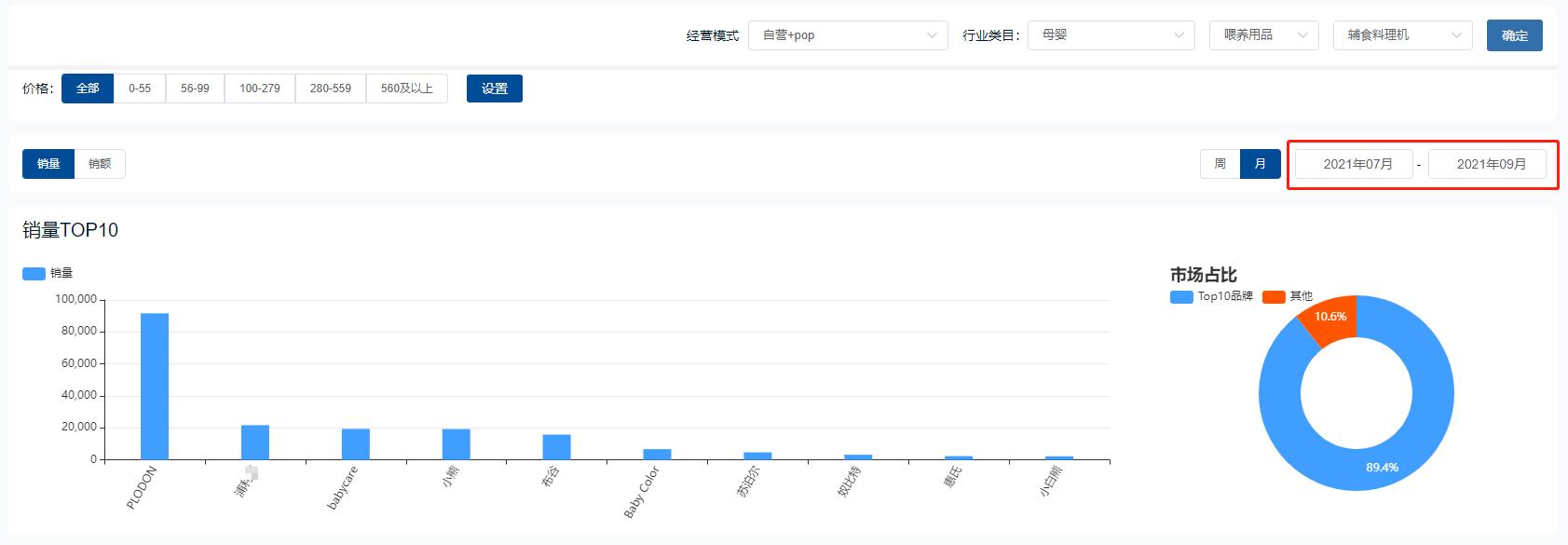Switch to the 销量 tab
Viewport: 1568px width, 545px height.
48,164
